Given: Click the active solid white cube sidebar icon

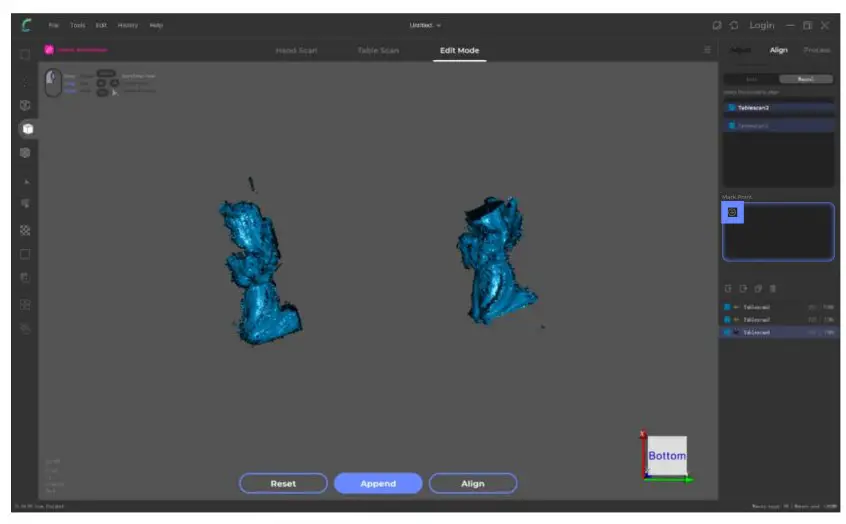Looking at the screenshot, I should tap(28, 129).
